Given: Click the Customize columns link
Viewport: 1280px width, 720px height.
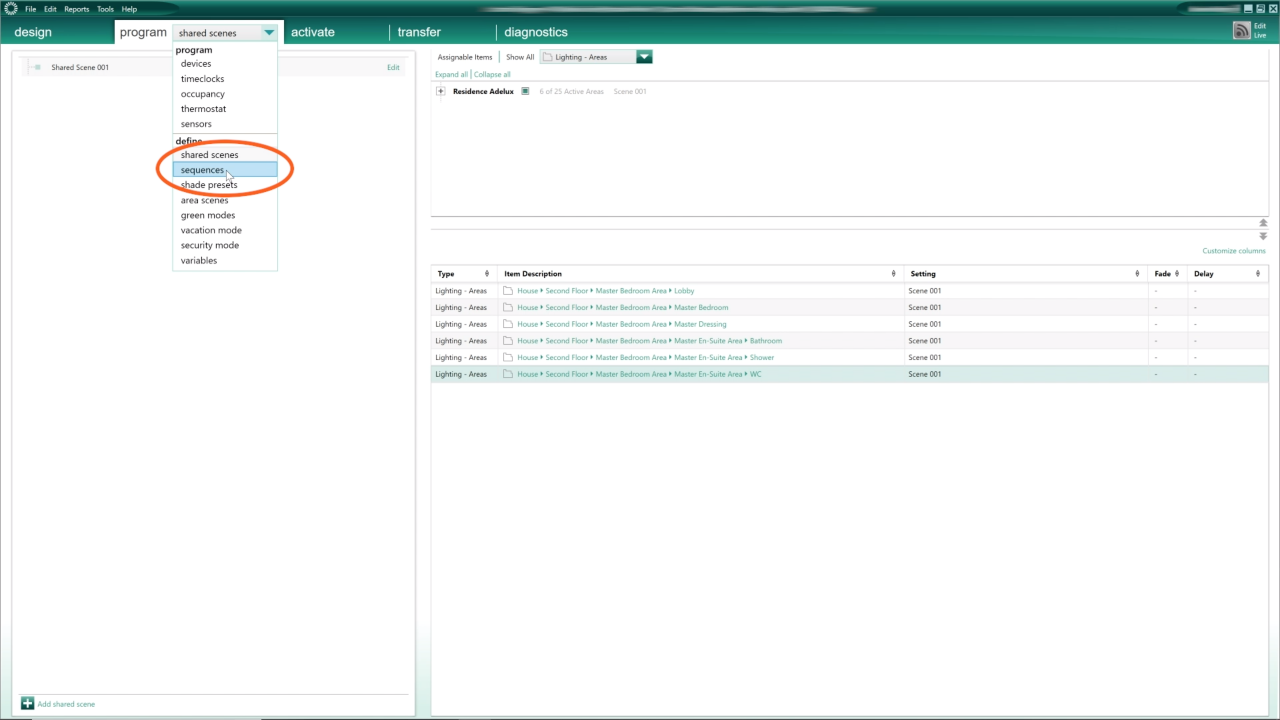Looking at the screenshot, I should click(1234, 251).
